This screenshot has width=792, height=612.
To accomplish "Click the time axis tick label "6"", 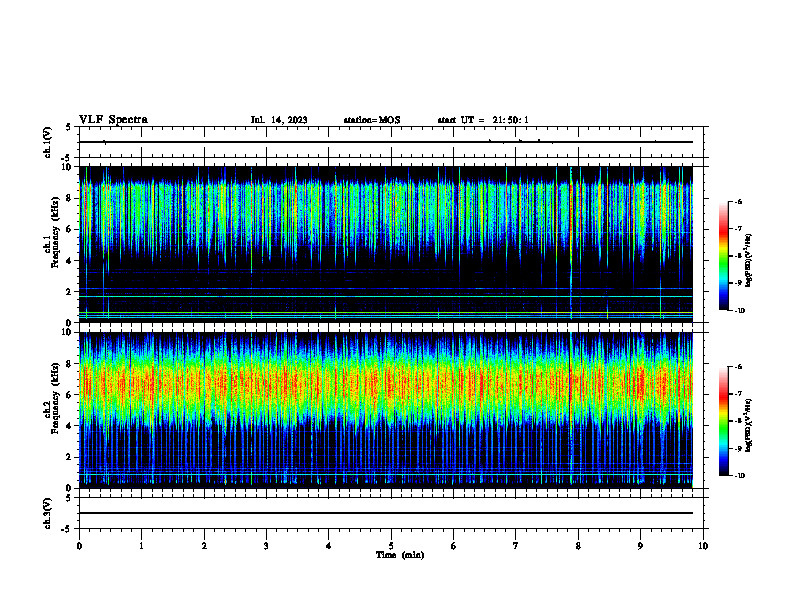I will point(454,546).
